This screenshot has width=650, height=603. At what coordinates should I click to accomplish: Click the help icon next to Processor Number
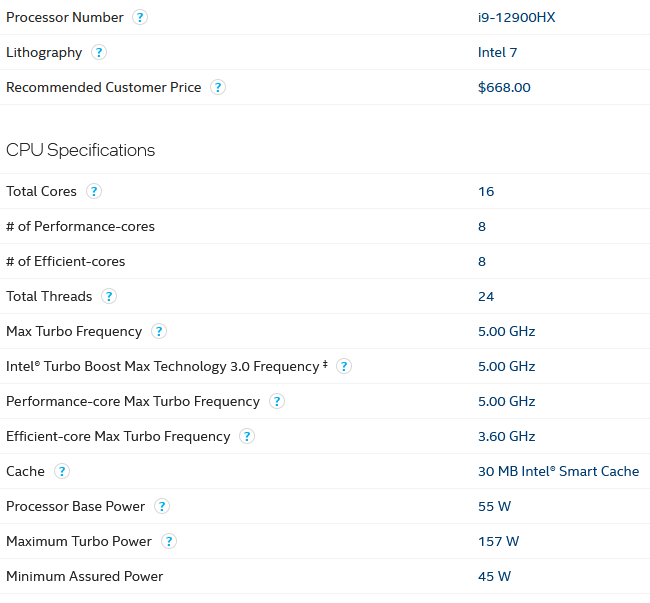[140, 18]
